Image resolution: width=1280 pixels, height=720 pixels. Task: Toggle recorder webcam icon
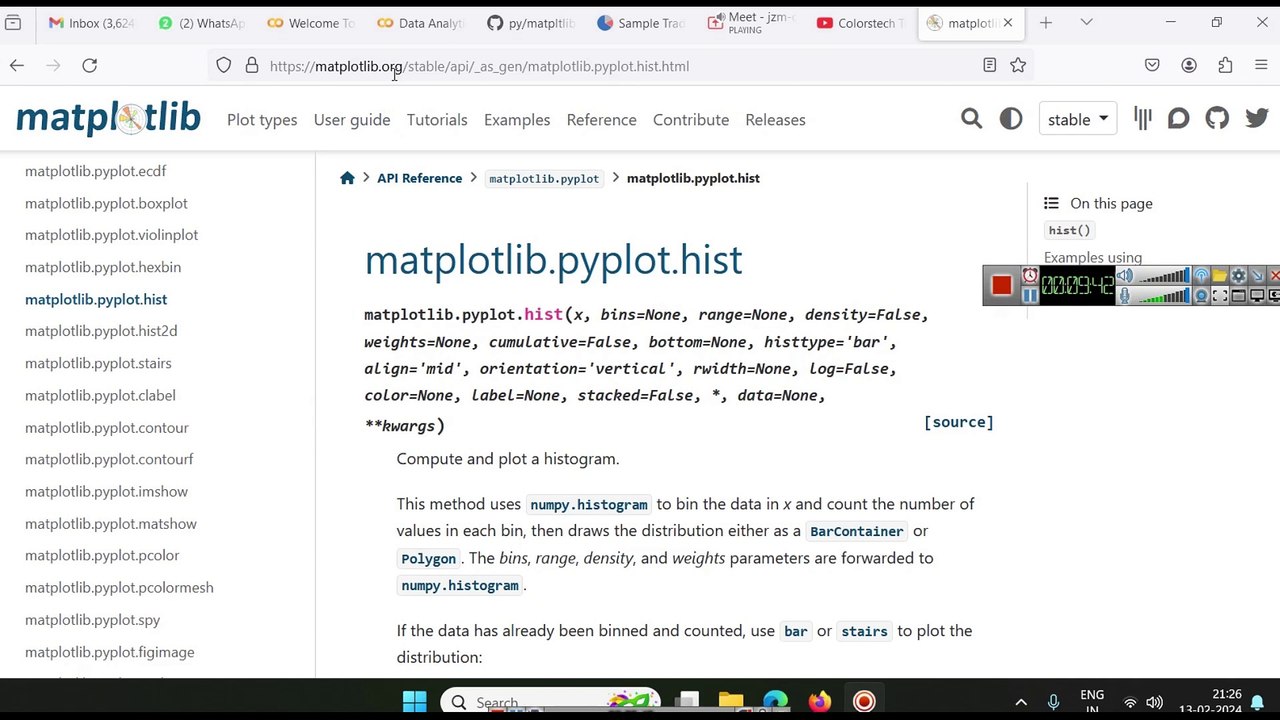coord(1201,295)
